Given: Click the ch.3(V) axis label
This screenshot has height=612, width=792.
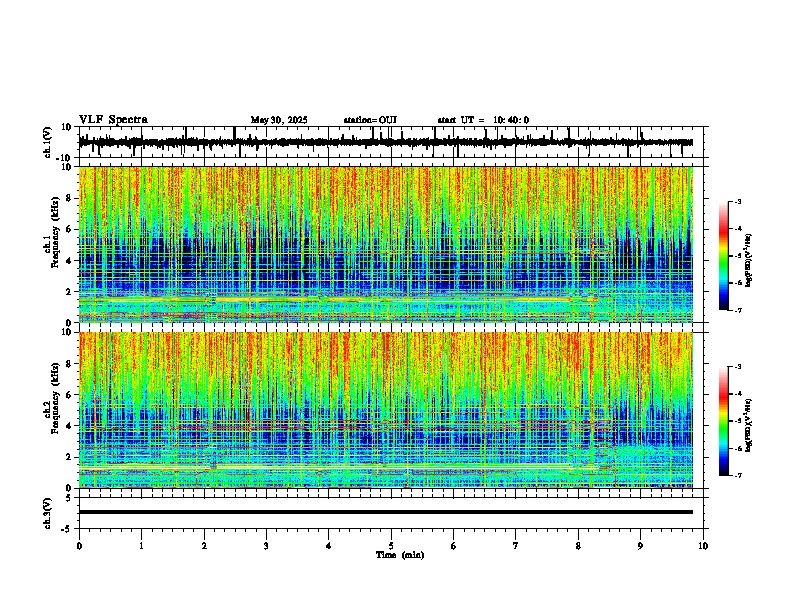Looking at the screenshot, I should point(47,513).
